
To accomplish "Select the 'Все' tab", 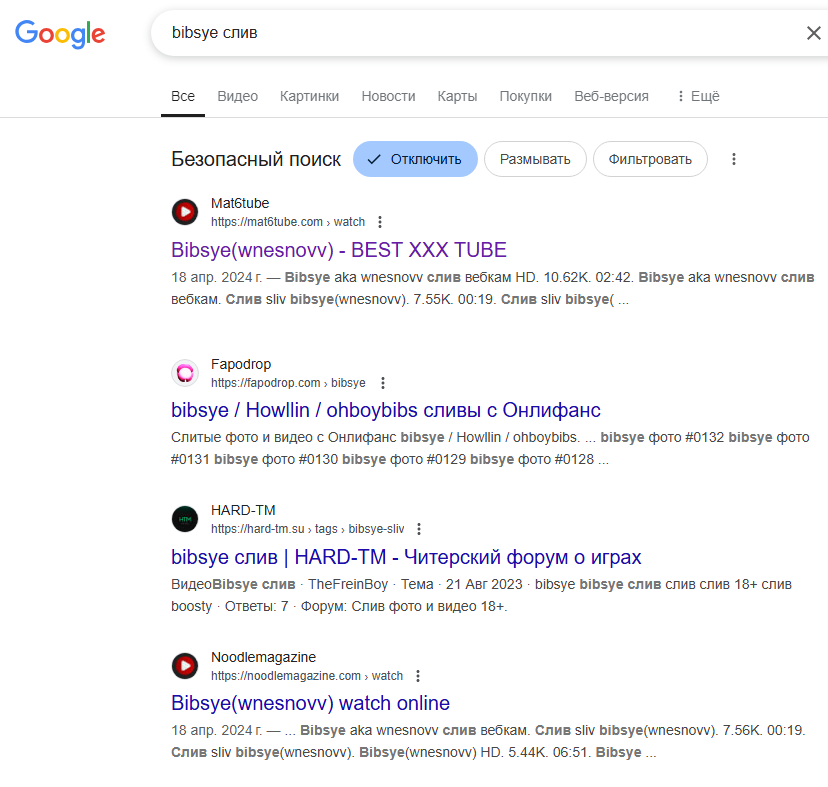I will point(183,96).
